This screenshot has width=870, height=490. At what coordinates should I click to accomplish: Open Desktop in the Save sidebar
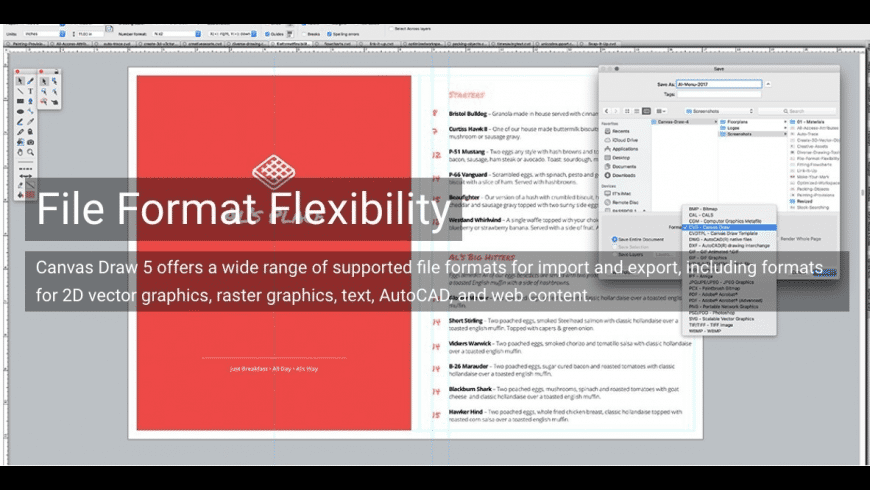(x=617, y=158)
